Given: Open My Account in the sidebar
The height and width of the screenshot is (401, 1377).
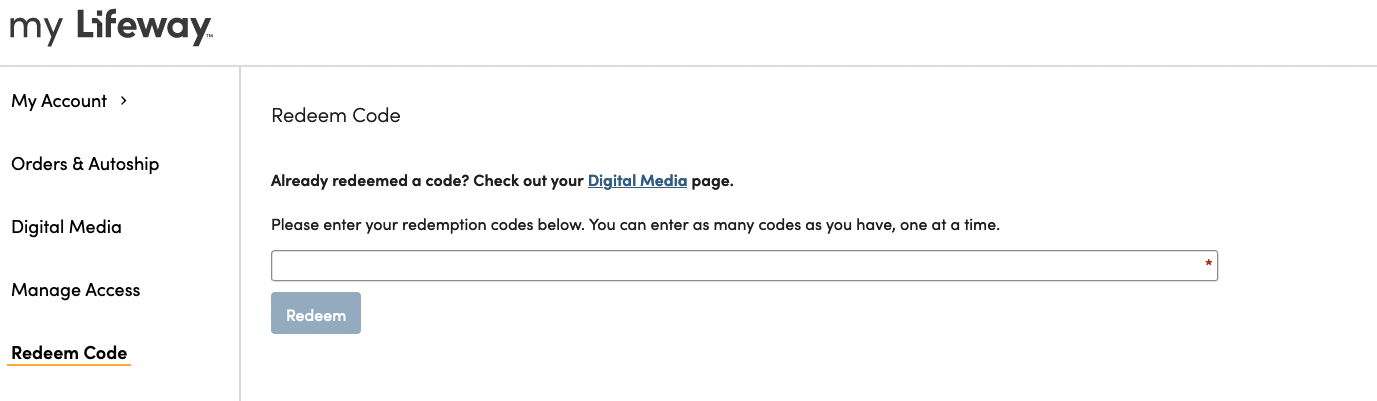Looking at the screenshot, I should point(59,101).
